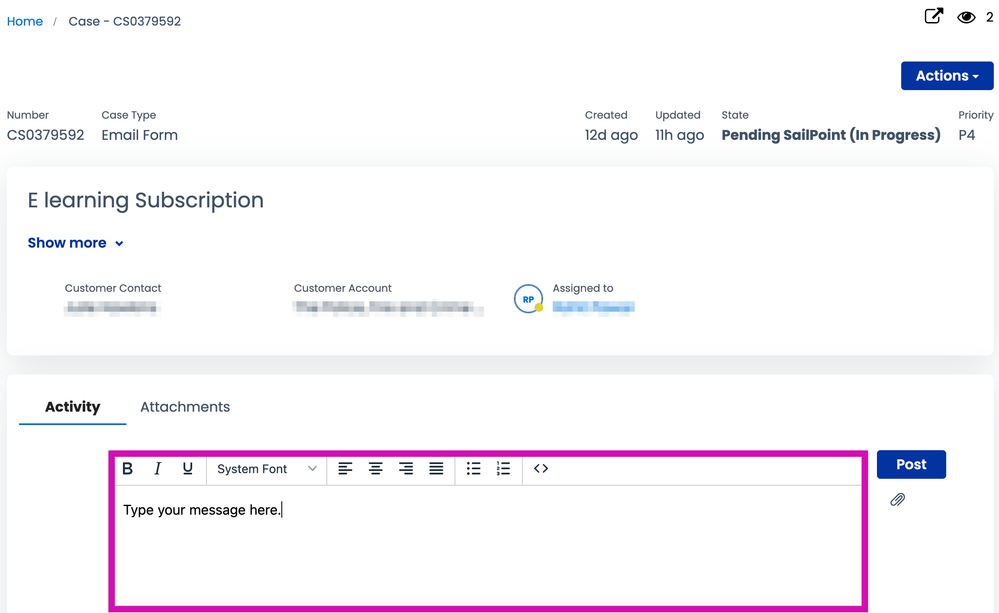Viewport: 999px width, 613px height.
Task: Select the Activity tab
Action: click(x=72, y=407)
